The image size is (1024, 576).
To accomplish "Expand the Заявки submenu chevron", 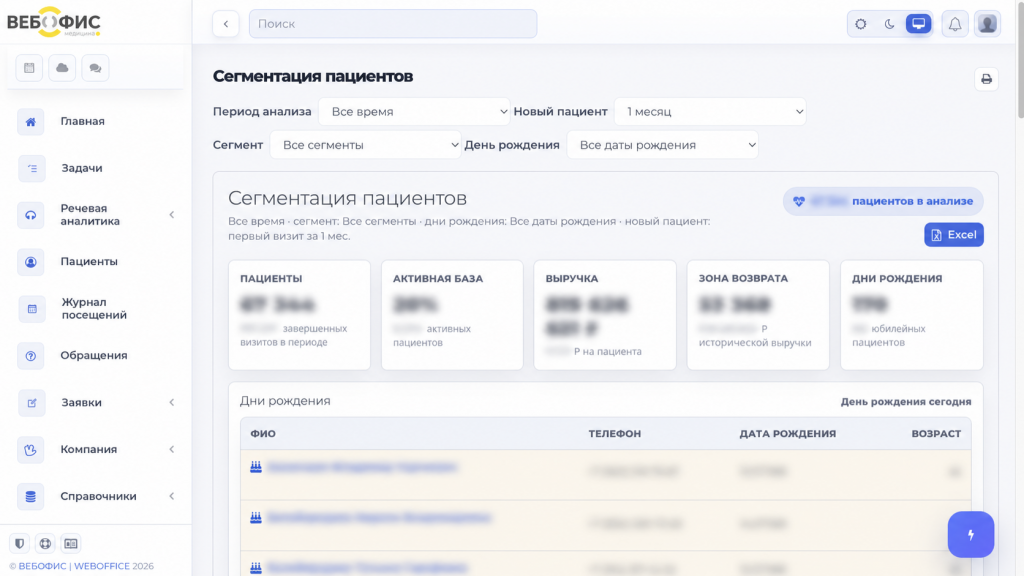I will pyautogui.click(x=172, y=402).
